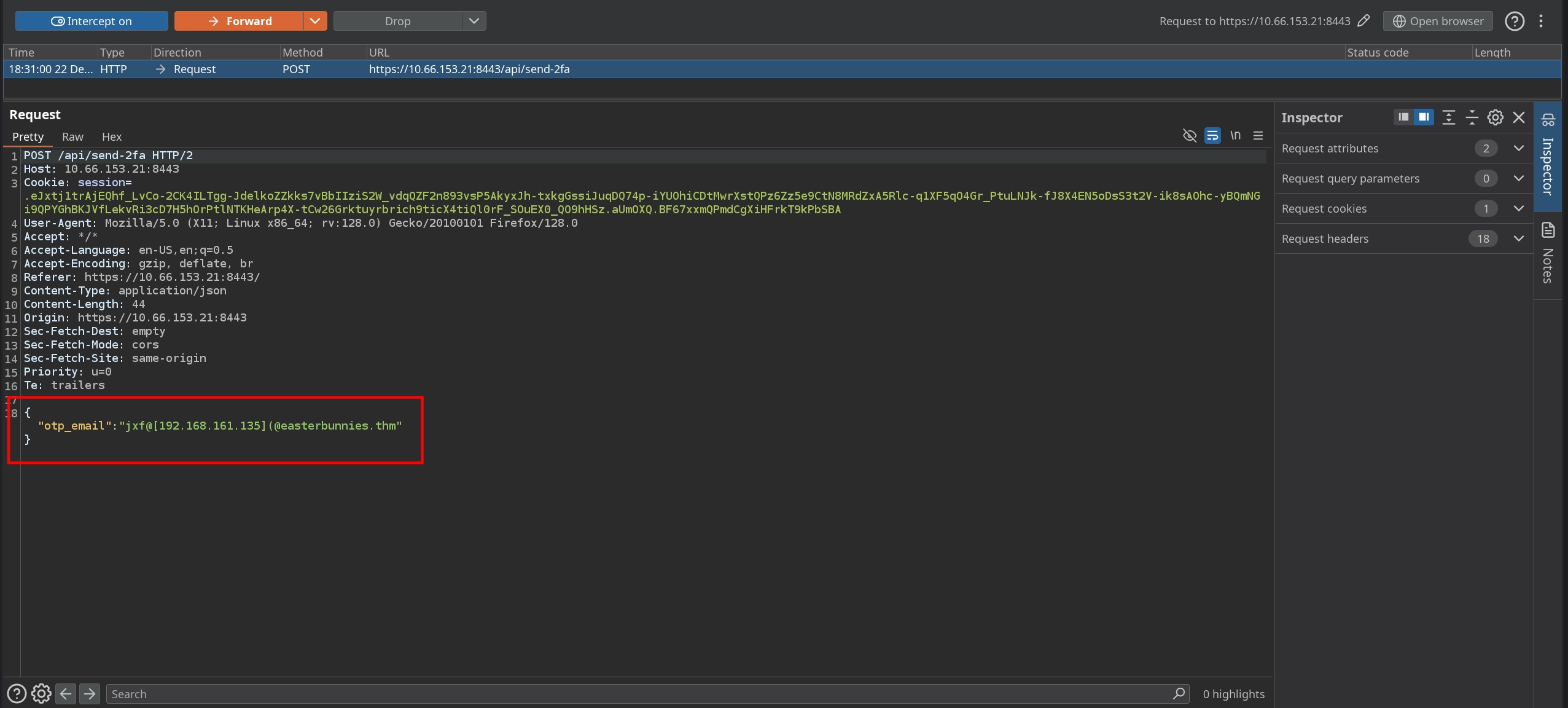Open the three-dot options menu at top right

coord(1541,21)
